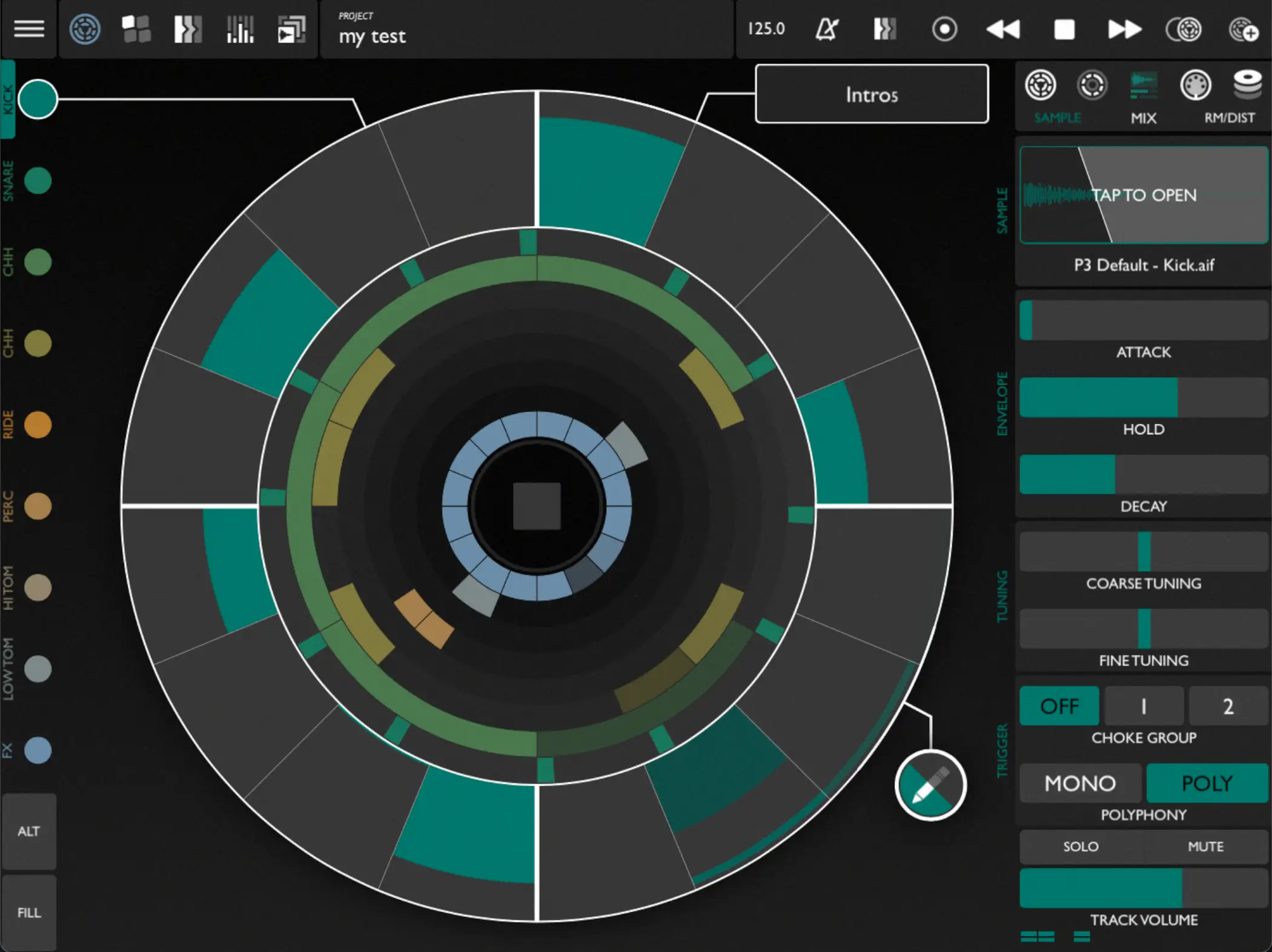Select the dial tab icon above RM/DIST

1196,85
